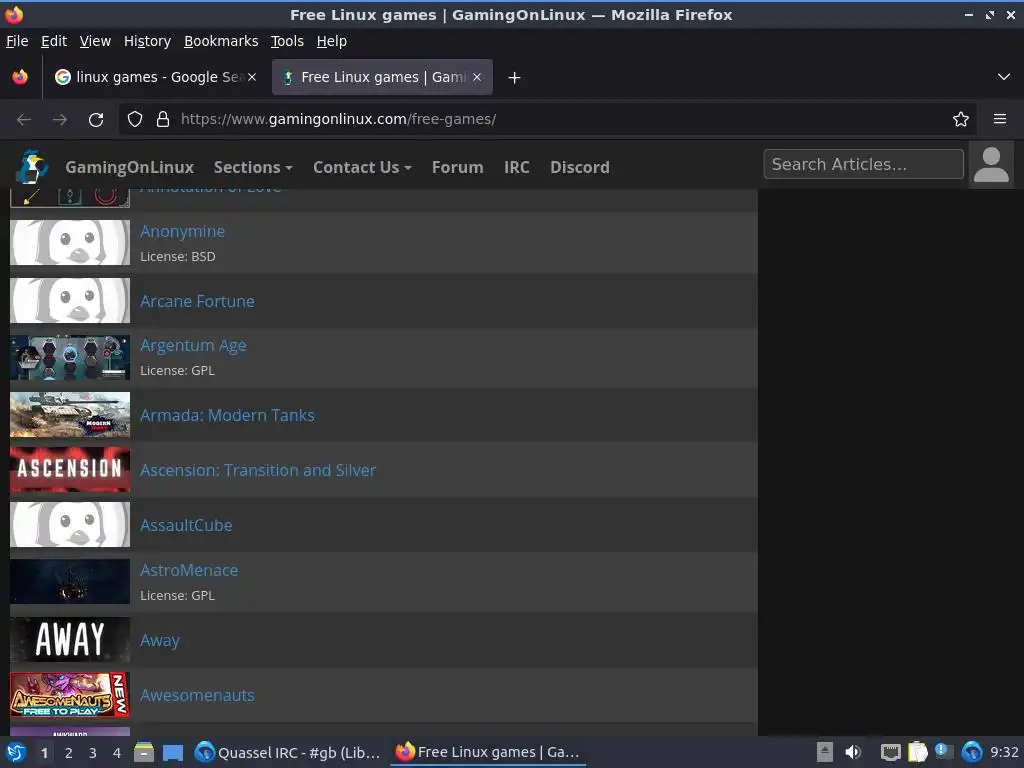Open the Anonymine game link
This screenshot has width=1024, height=768.
[182, 231]
